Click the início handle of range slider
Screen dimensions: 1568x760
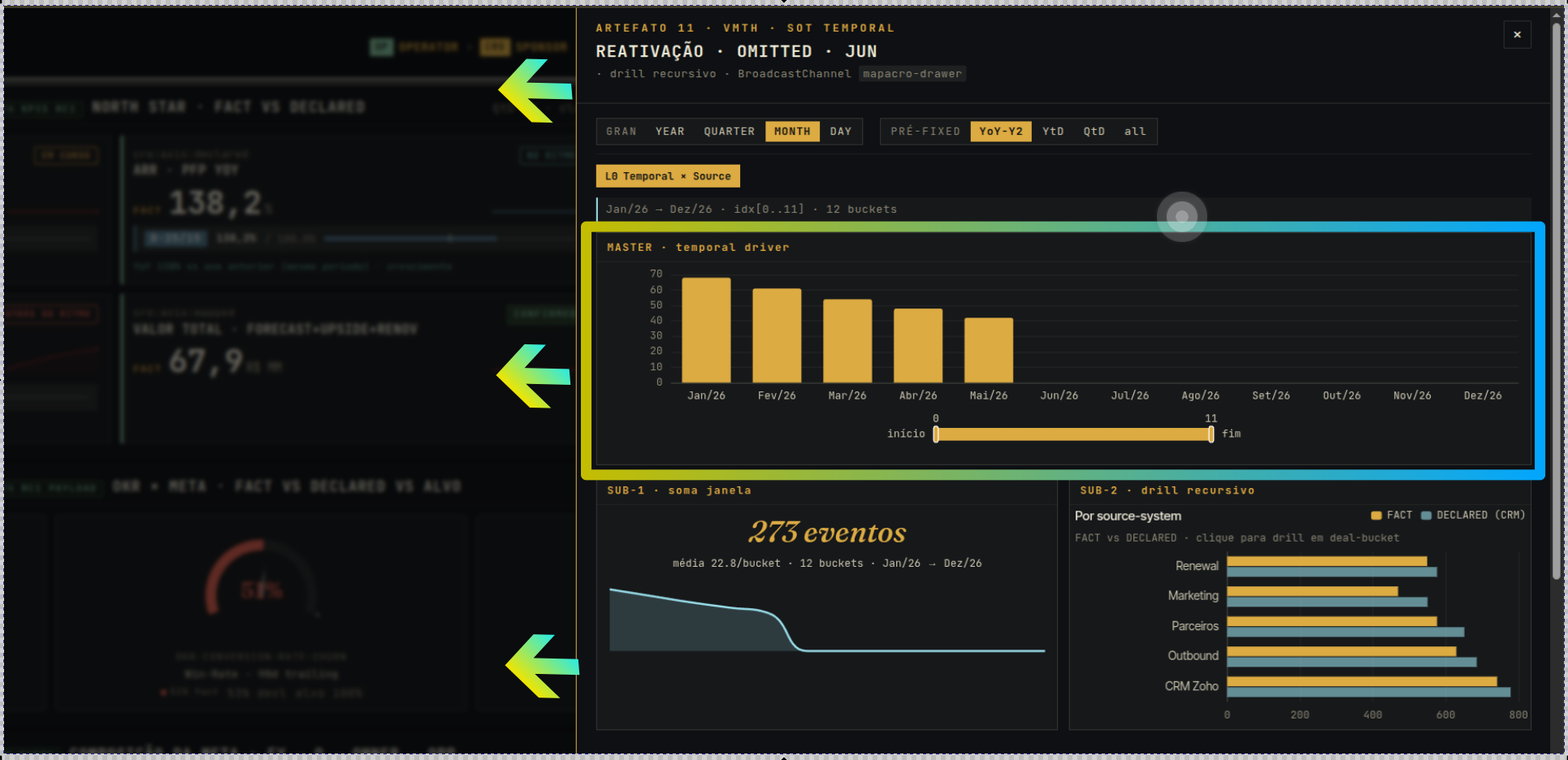point(936,434)
